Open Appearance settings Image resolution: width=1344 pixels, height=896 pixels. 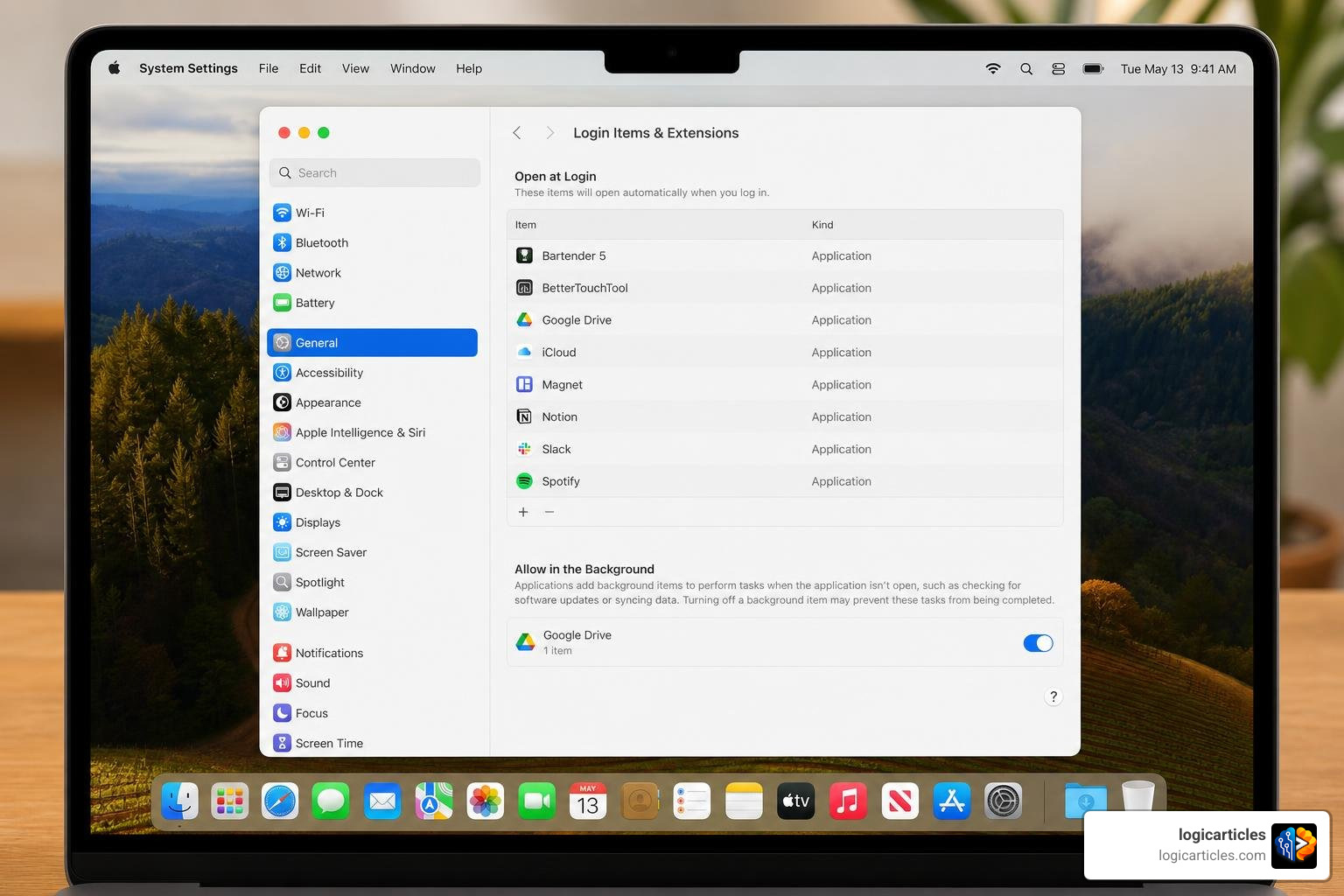tap(373, 402)
